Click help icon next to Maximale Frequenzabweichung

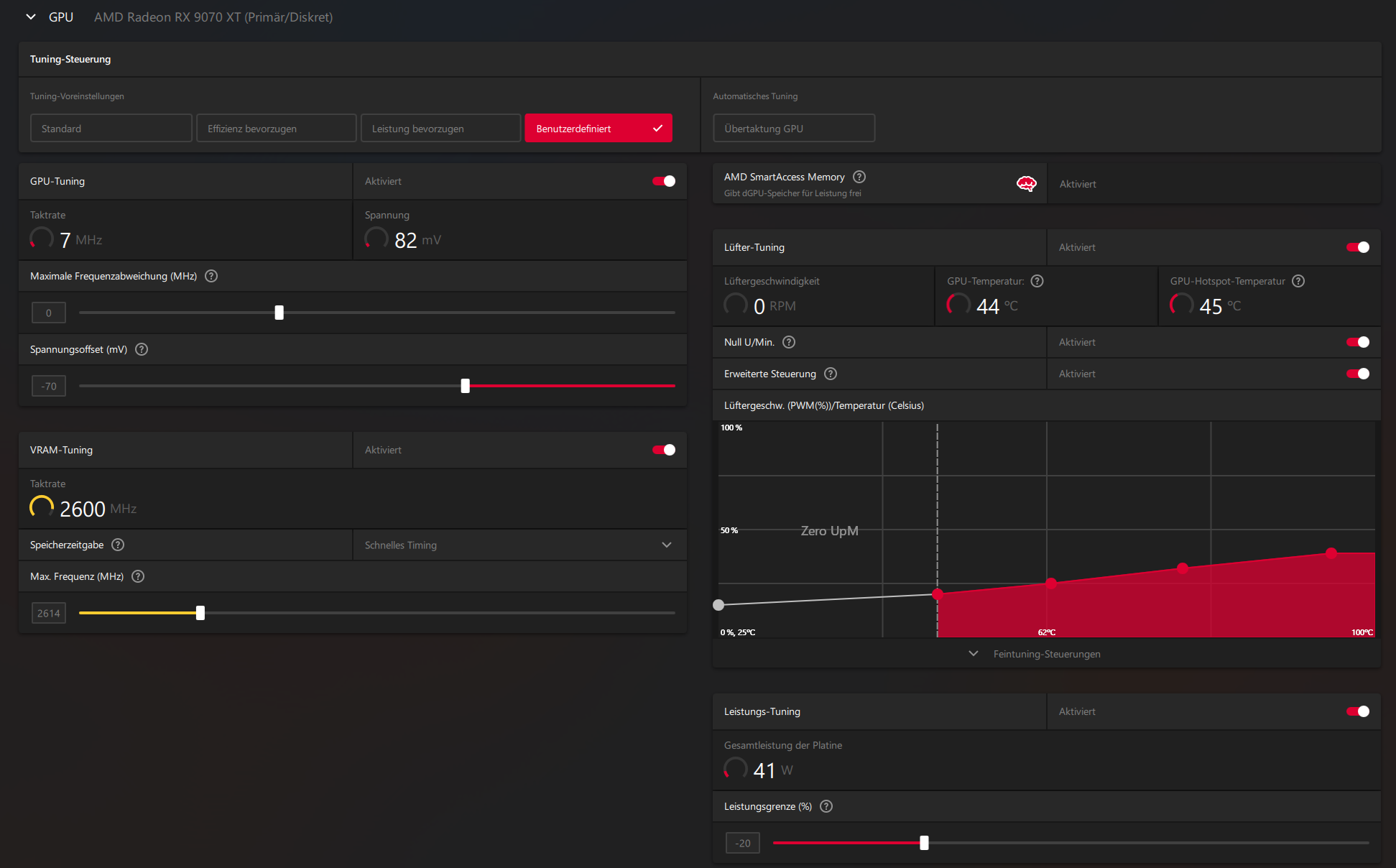coord(211,276)
